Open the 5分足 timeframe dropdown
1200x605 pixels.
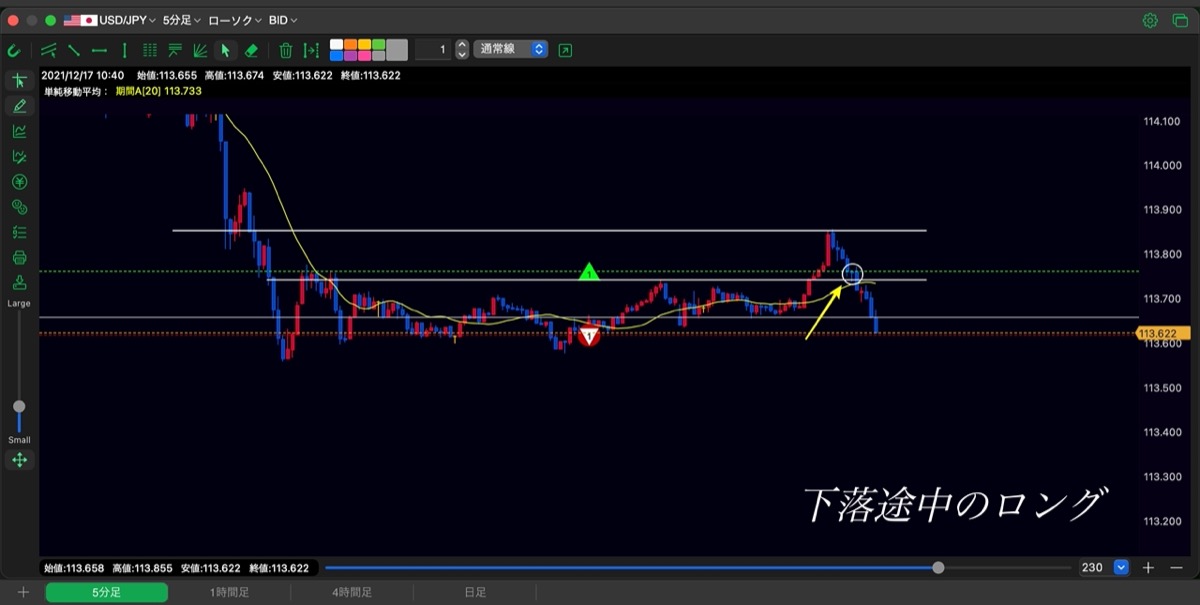tap(181, 20)
